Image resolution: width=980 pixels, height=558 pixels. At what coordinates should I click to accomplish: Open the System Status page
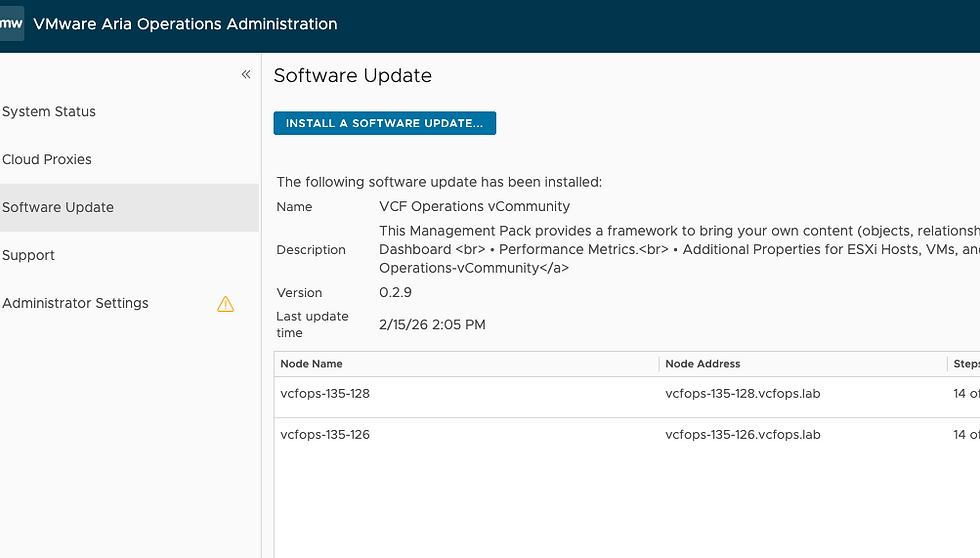coord(49,112)
